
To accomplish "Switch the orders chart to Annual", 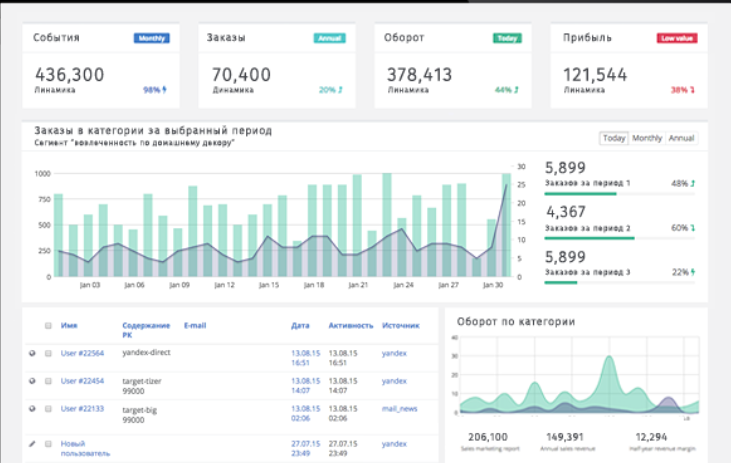I will [681, 138].
